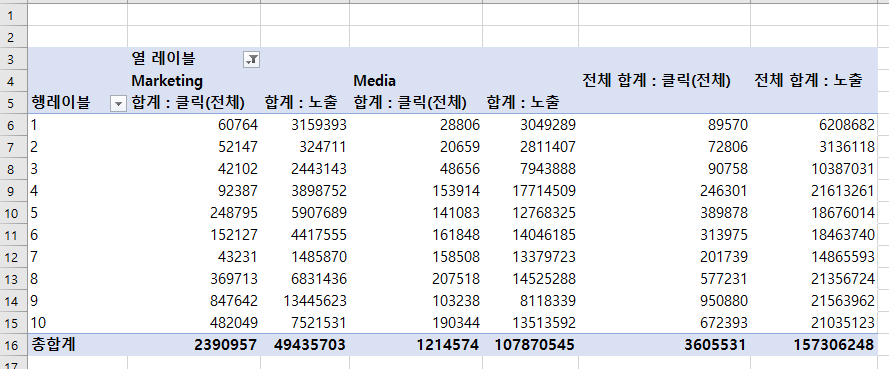This screenshot has height=369, width=889.
Task: Select cell showing 72806
Action: [664, 147]
